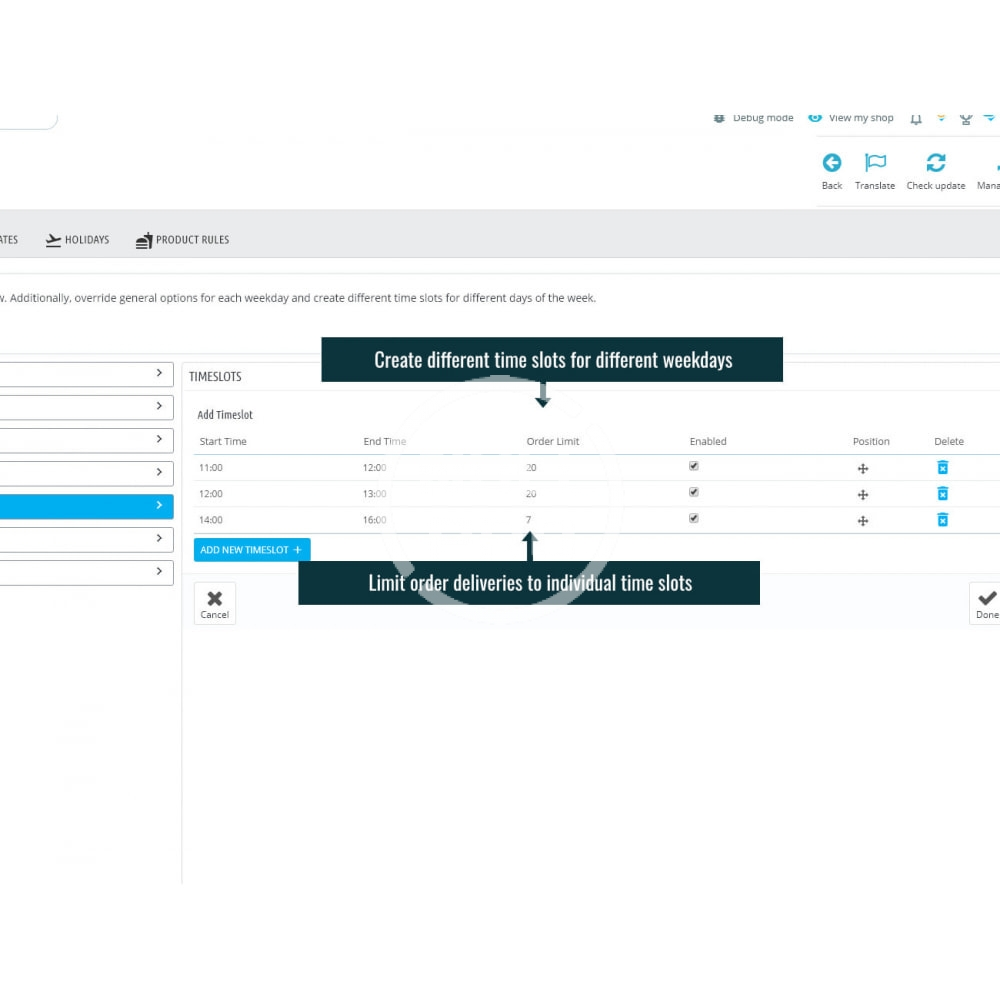The image size is (1000, 1000).
Task: Click Add New Timeslot button
Action: (x=251, y=550)
